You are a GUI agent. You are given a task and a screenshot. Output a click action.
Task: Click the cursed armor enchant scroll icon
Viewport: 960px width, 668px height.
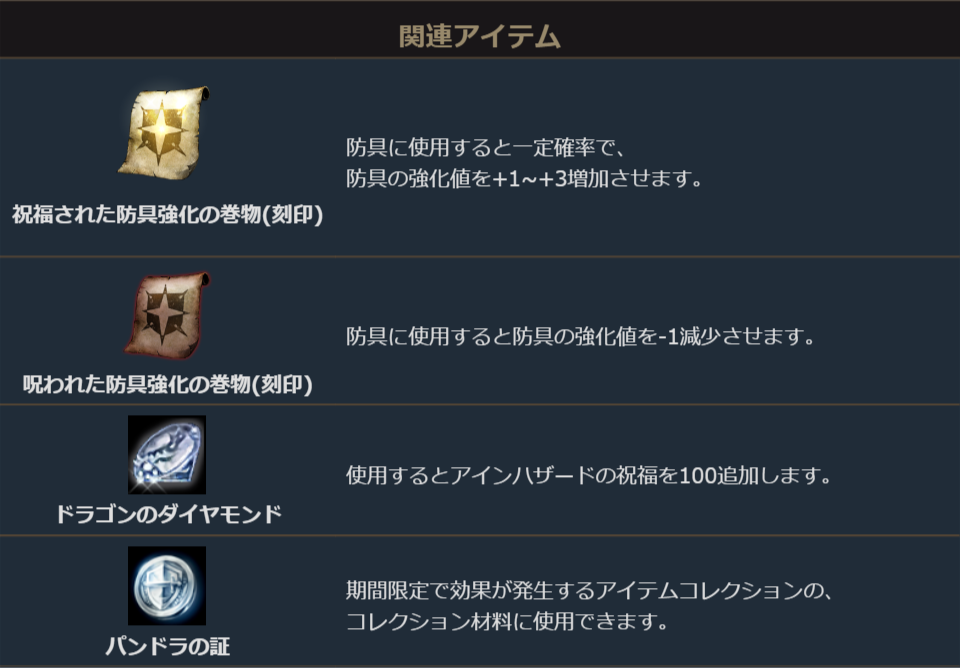[167, 314]
